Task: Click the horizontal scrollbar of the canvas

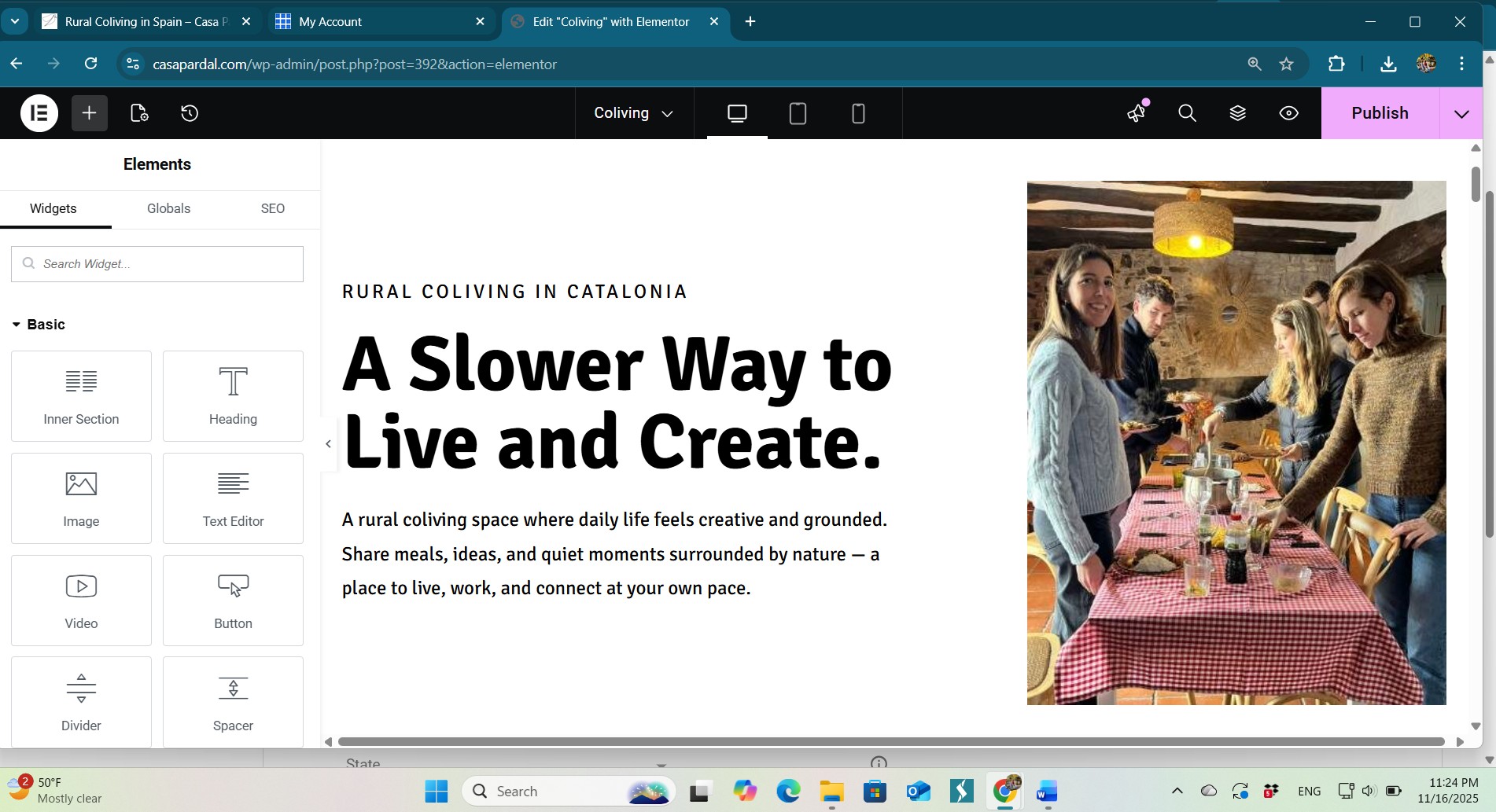Action: [x=890, y=741]
